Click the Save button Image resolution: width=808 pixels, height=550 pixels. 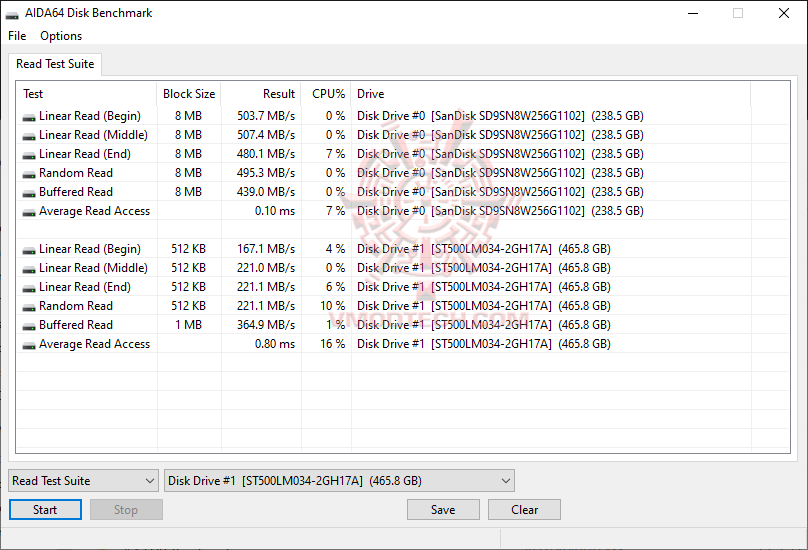tap(443, 509)
